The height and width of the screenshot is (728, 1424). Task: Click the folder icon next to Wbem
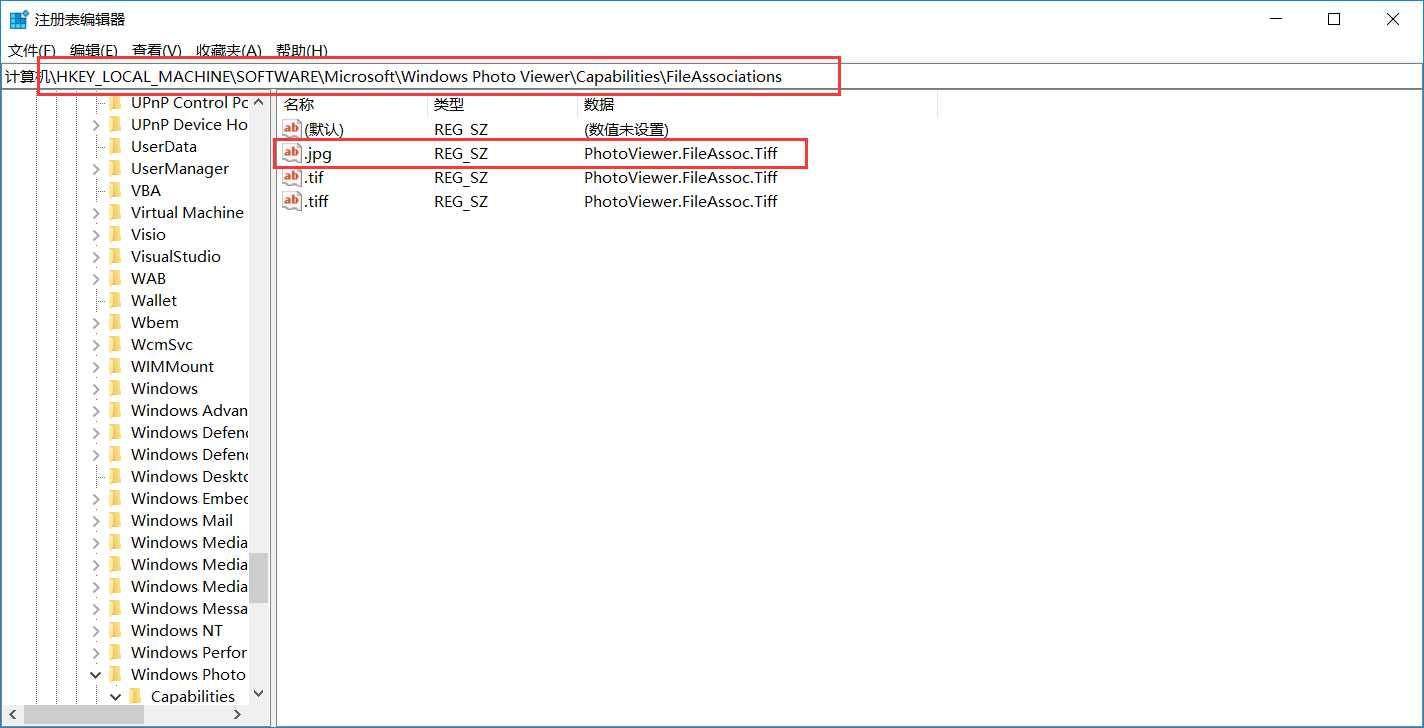[x=115, y=322]
